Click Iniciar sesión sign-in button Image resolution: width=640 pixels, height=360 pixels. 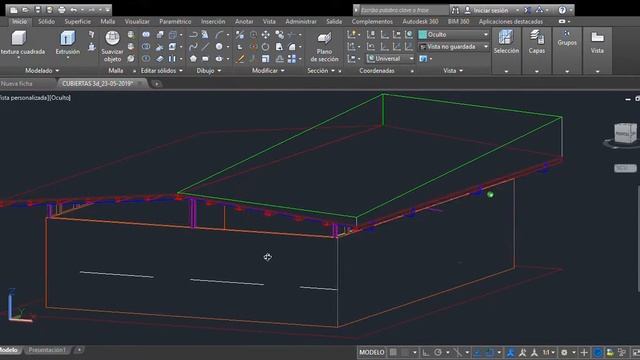pos(491,10)
